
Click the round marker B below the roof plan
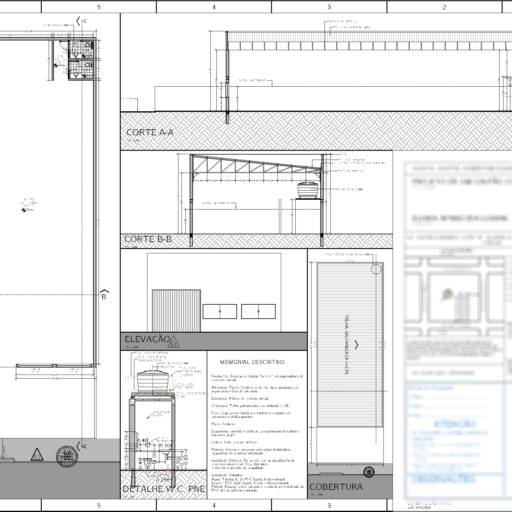[x=368, y=472]
